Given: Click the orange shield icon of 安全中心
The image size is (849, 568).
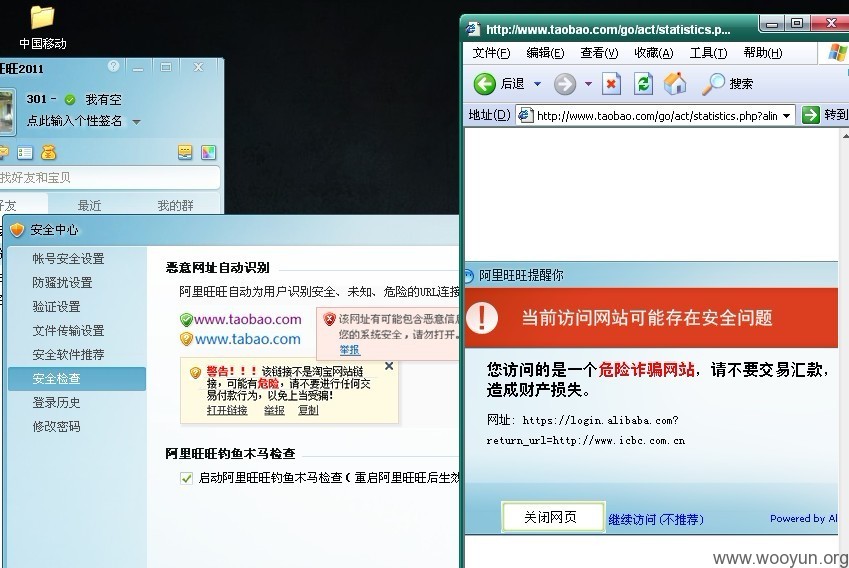Looking at the screenshot, I should tap(17, 230).
